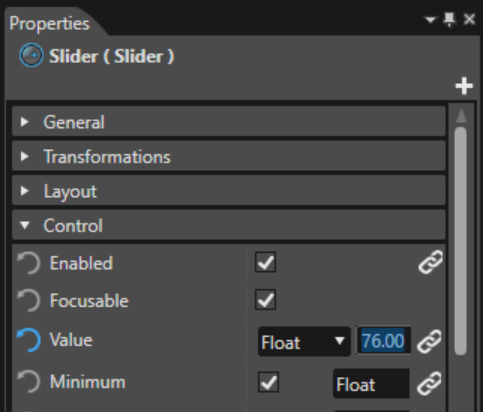The width and height of the screenshot is (483, 412).
Task: Reset the Minimum property to default
Action: pos(29,382)
